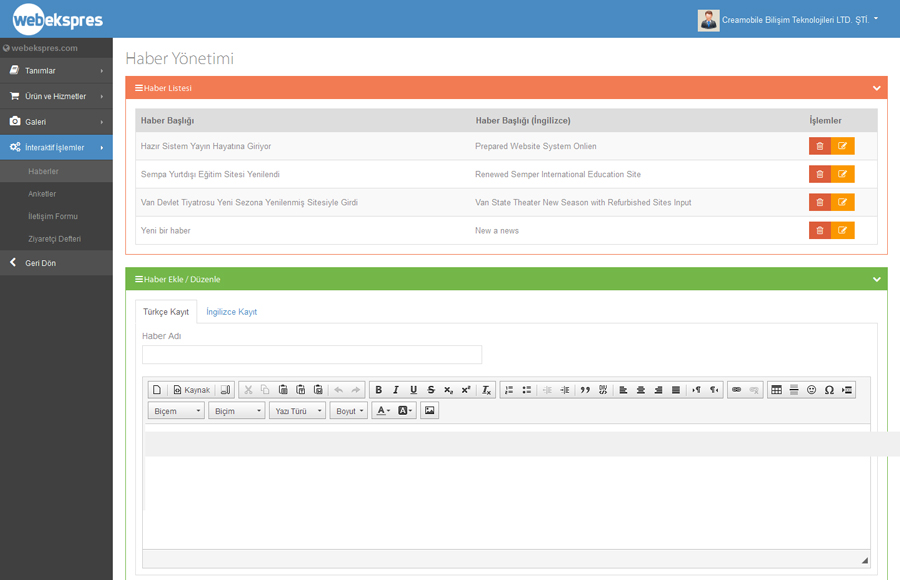Open the Galeri sidebar menu
Viewport: 900px width, 580px height.
pyautogui.click(x=56, y=122)
